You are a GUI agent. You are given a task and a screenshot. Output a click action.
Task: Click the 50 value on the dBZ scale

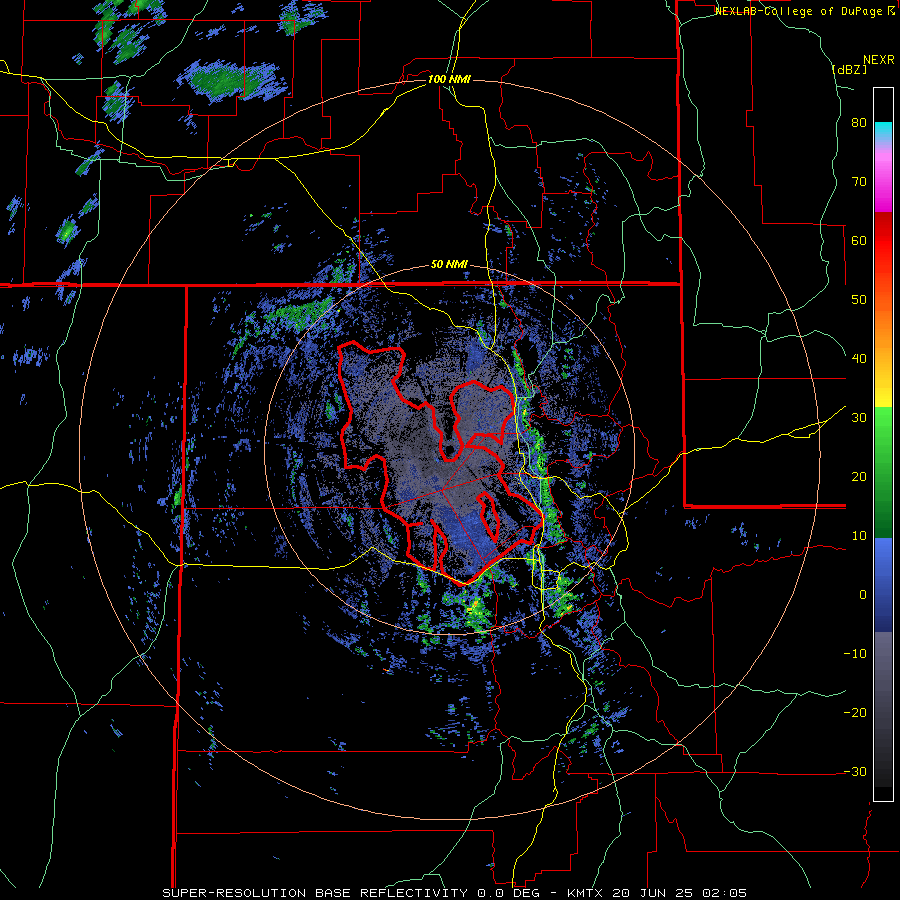coord(859,300)
